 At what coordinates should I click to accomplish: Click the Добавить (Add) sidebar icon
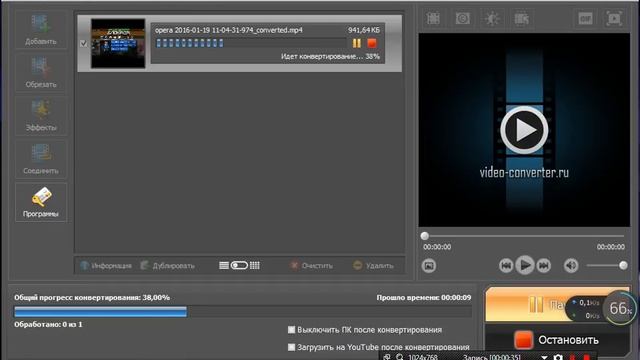pos(41,29)
